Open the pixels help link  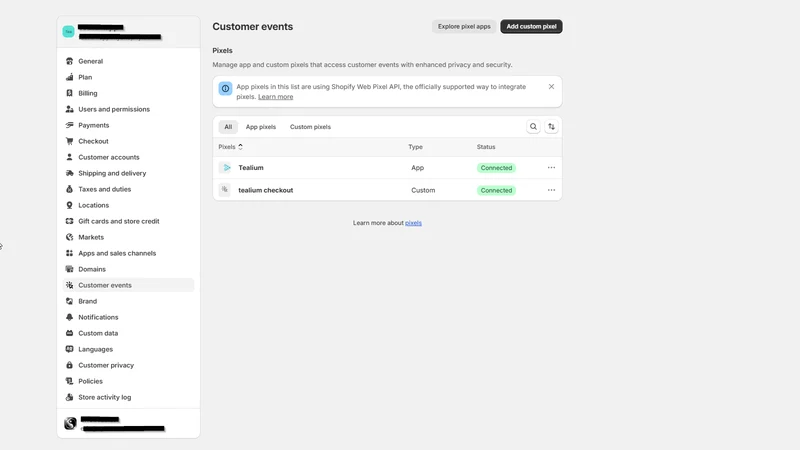click(x=413, y=223)
